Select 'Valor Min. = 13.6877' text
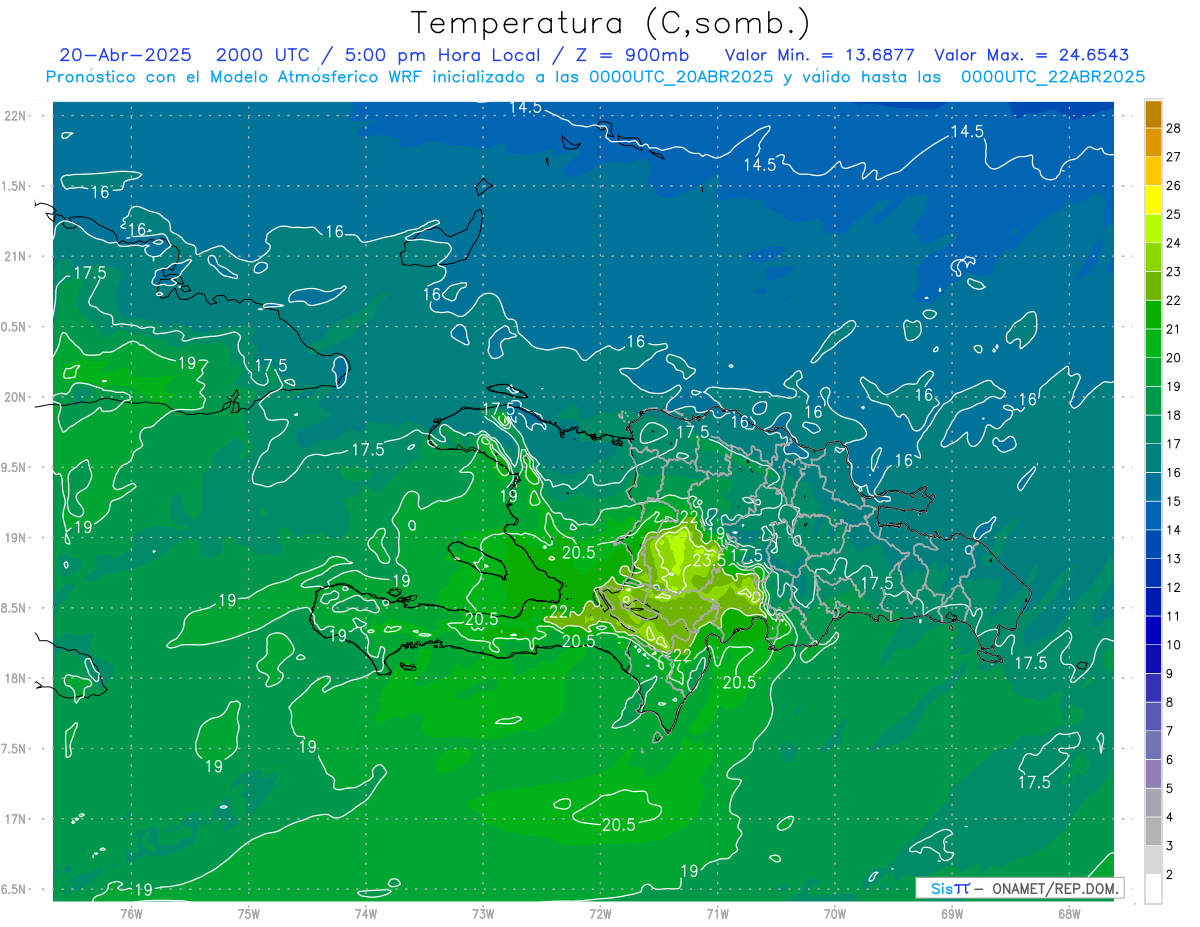The height and width of the screenshot is (927, 1200). (x=819, y=55)
